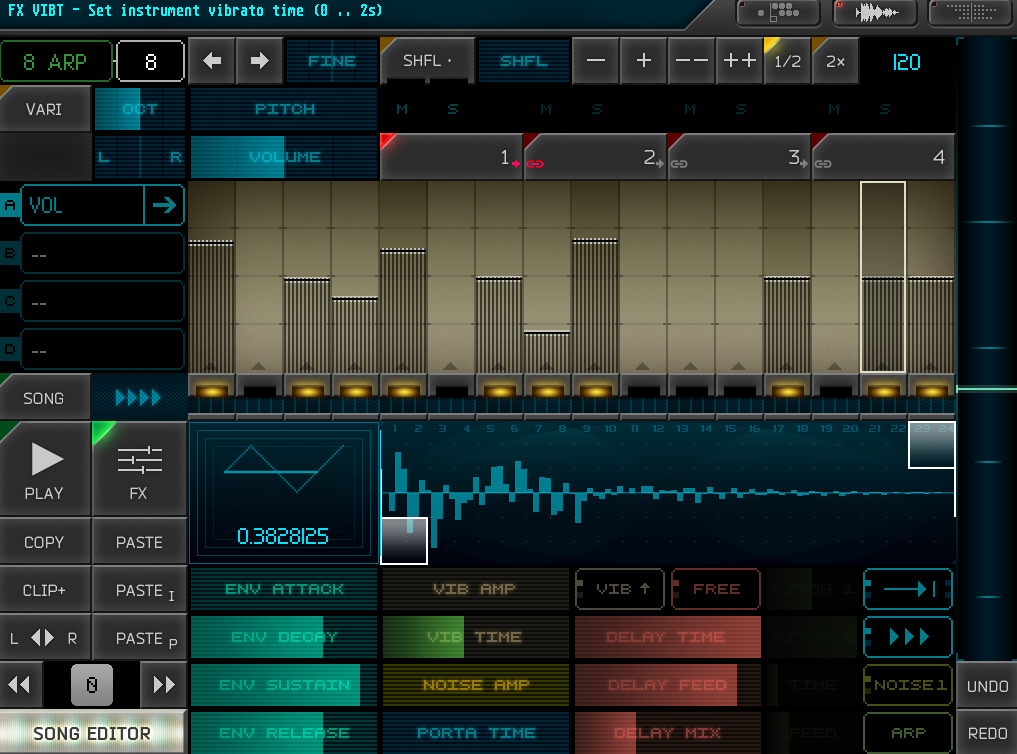
Task: Open the 8 ARP instrument selector
Action: tap(56, 62)
